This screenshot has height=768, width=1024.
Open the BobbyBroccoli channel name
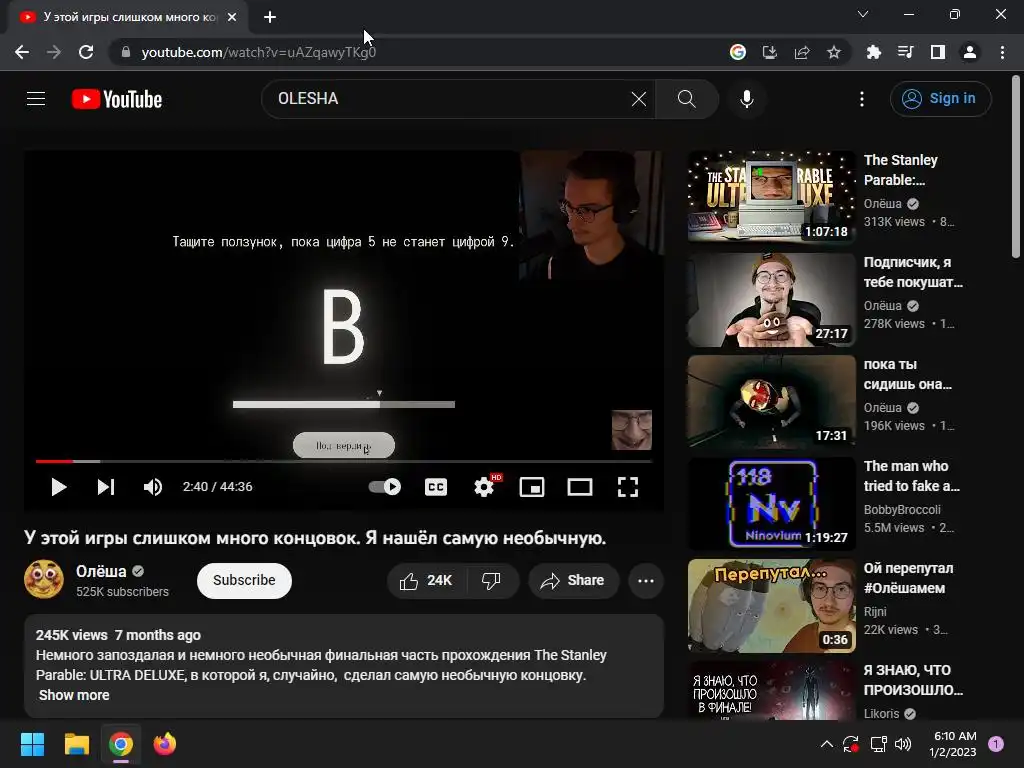(902, 509)
